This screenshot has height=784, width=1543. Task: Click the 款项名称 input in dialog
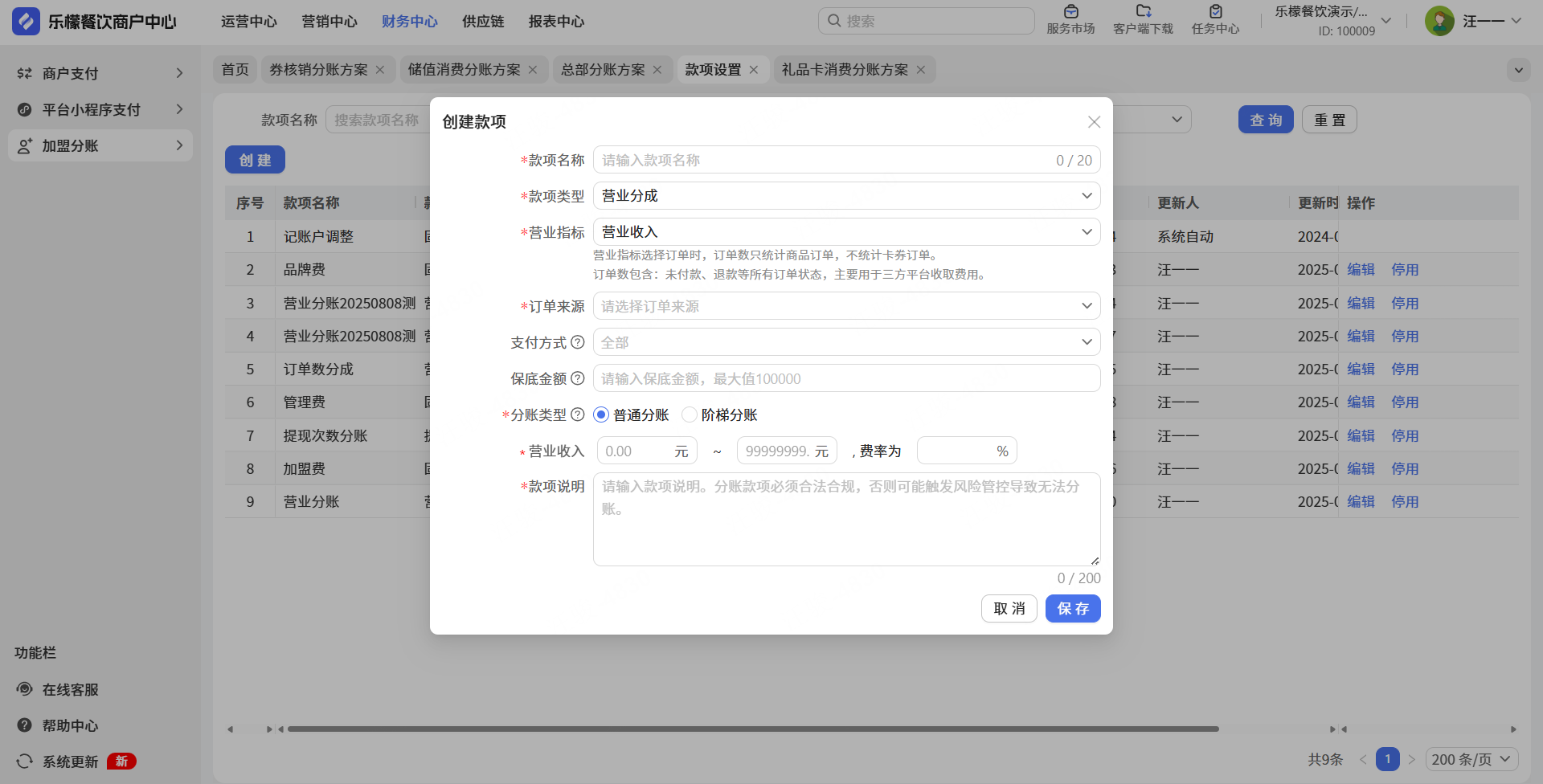[846, 160]
